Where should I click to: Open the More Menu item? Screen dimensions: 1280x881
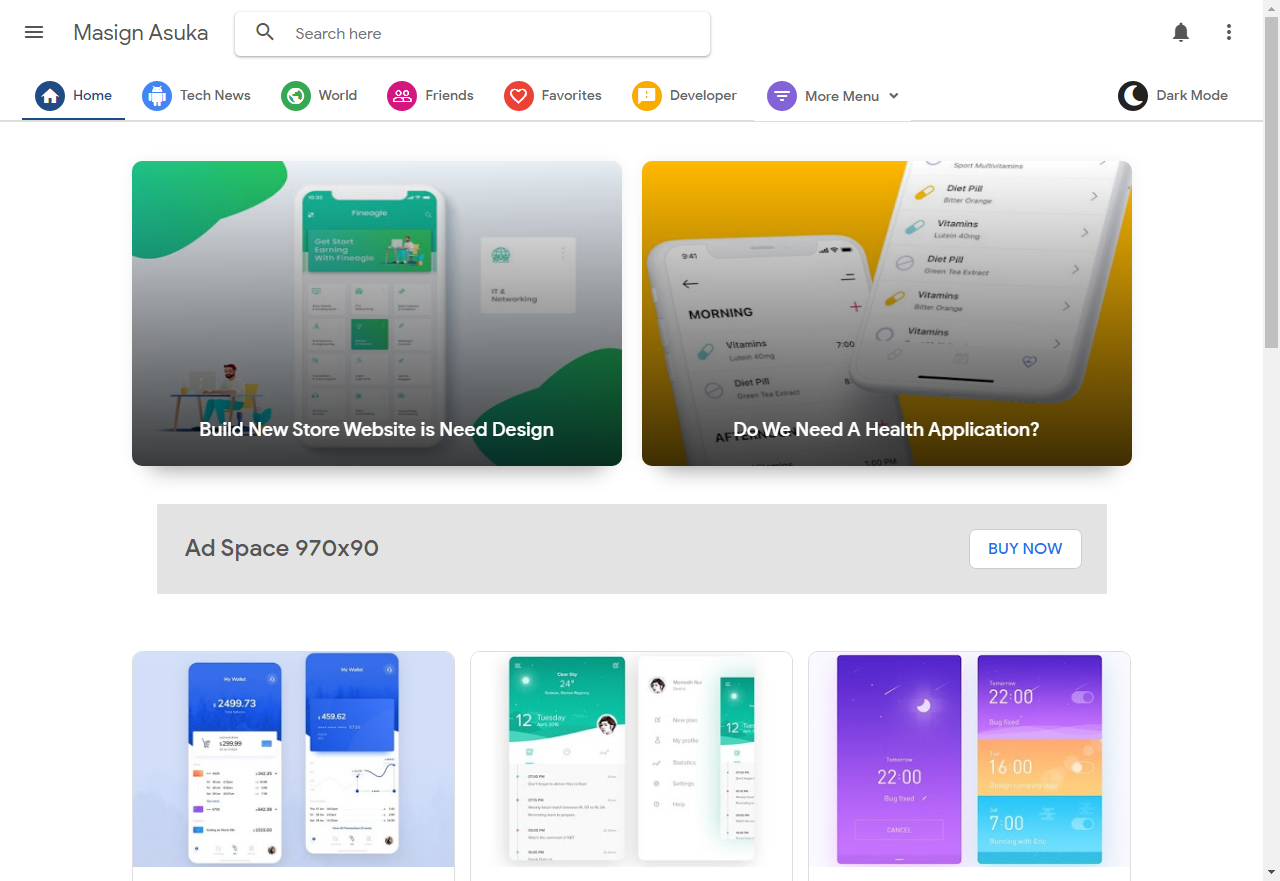pos(833,96)
